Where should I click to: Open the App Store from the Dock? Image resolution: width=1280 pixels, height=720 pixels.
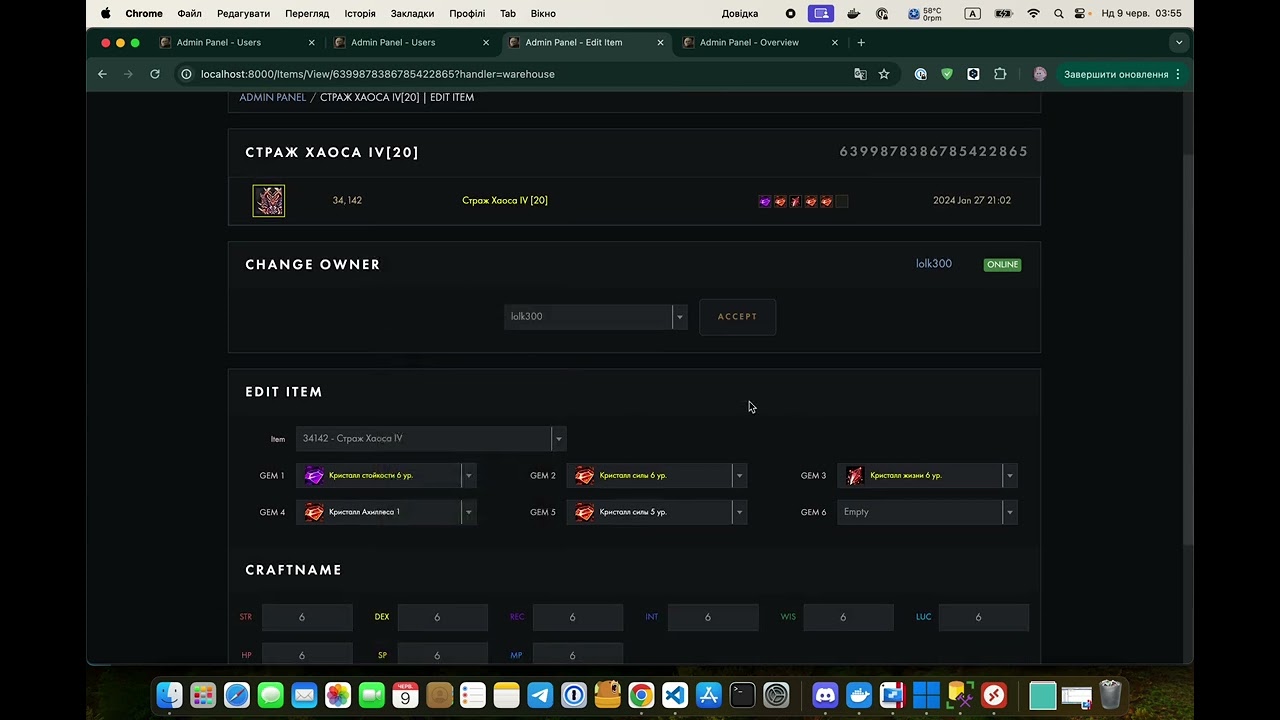(708, 695)
